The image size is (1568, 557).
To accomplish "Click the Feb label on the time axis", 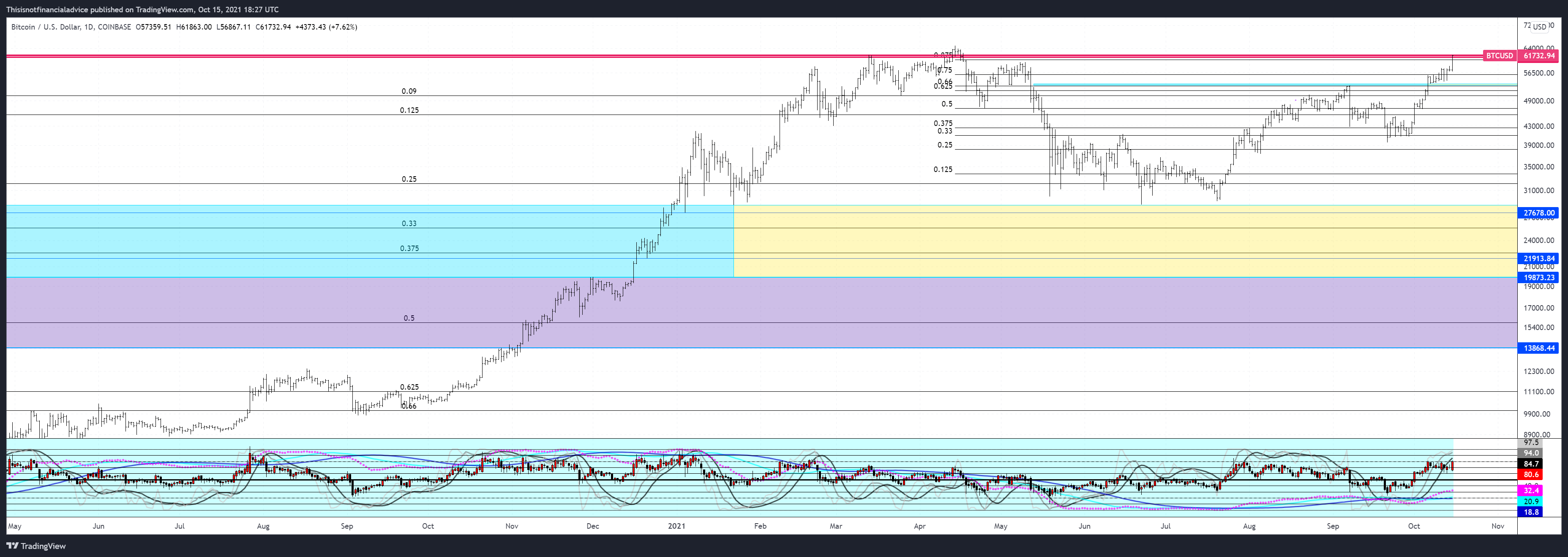I will (760, 526).
